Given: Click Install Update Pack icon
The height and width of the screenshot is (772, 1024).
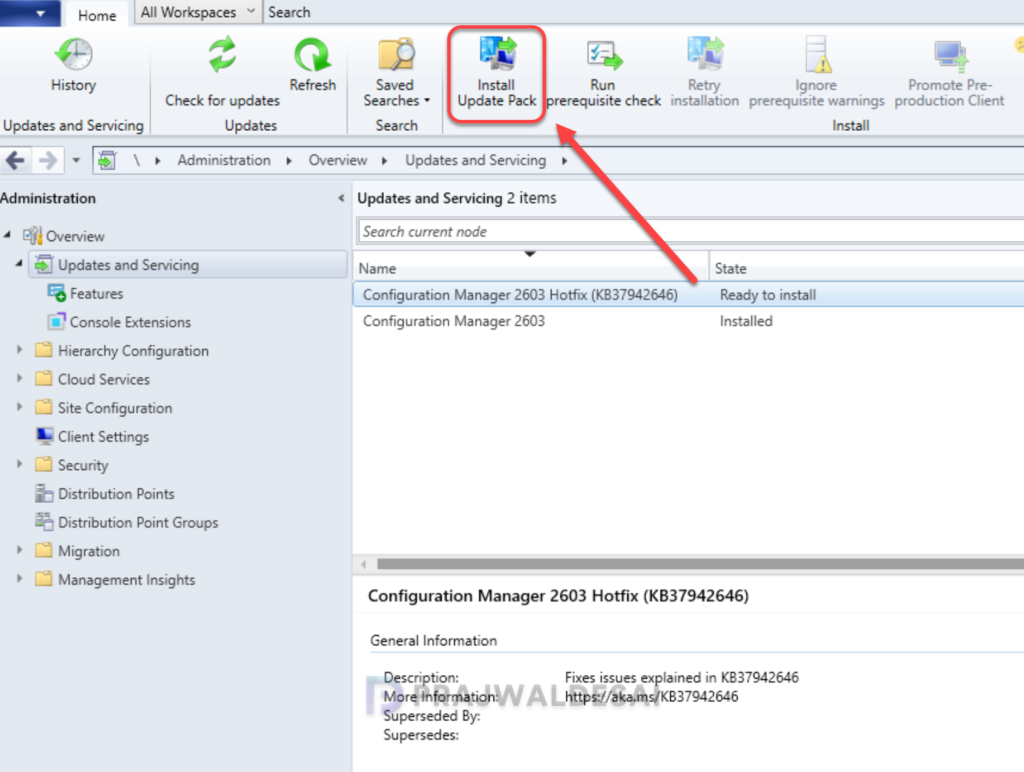Looking at the screenshot, I should coord(498,54).
